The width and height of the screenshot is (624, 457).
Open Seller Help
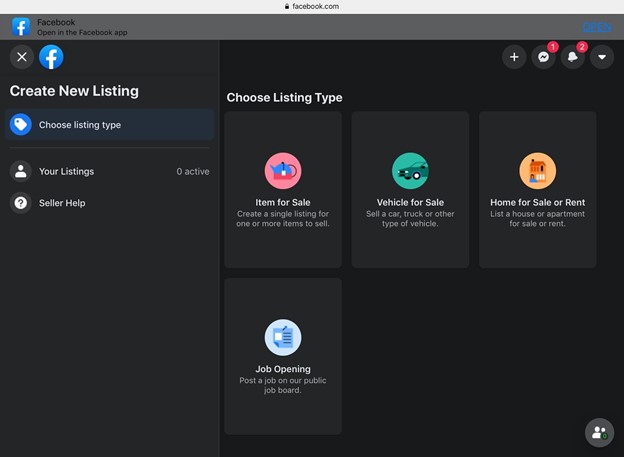click(110, 203)
